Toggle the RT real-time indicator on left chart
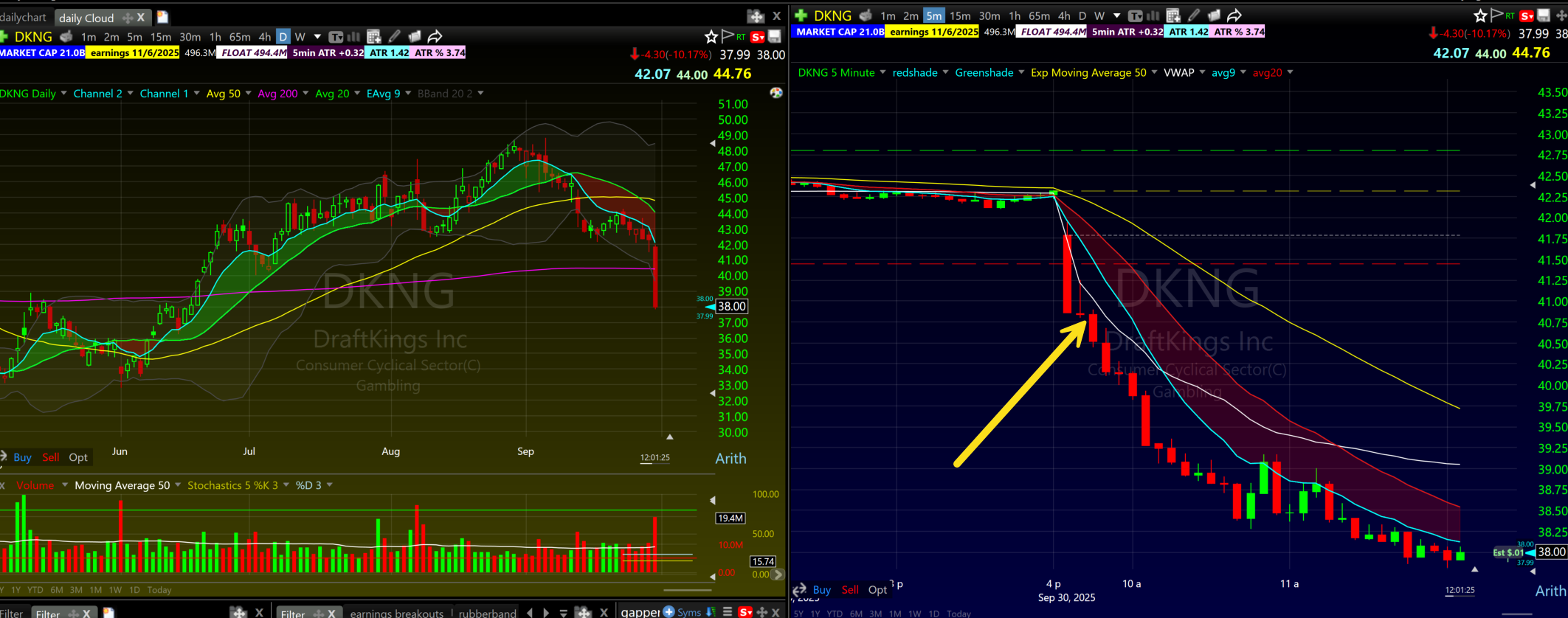 click(741, 37)
